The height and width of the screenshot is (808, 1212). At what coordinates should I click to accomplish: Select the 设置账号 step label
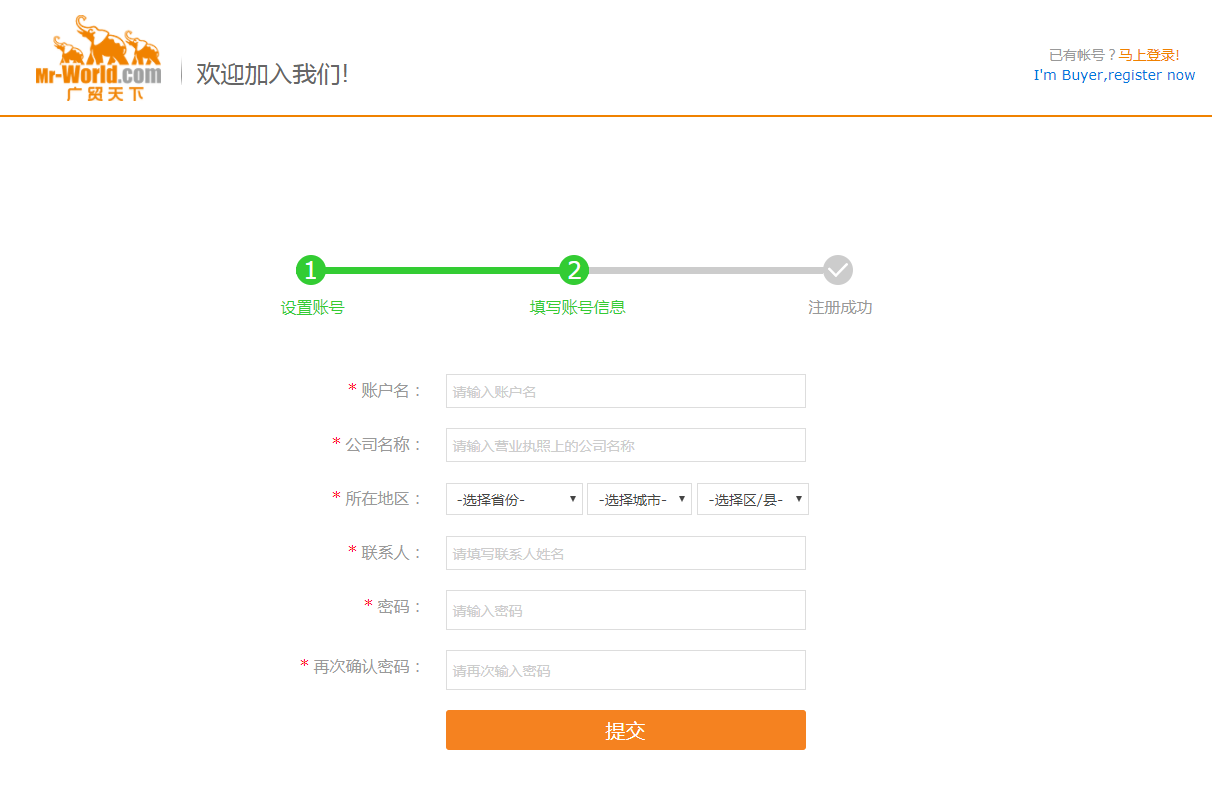pyautogui.click(x=312, y=308)
